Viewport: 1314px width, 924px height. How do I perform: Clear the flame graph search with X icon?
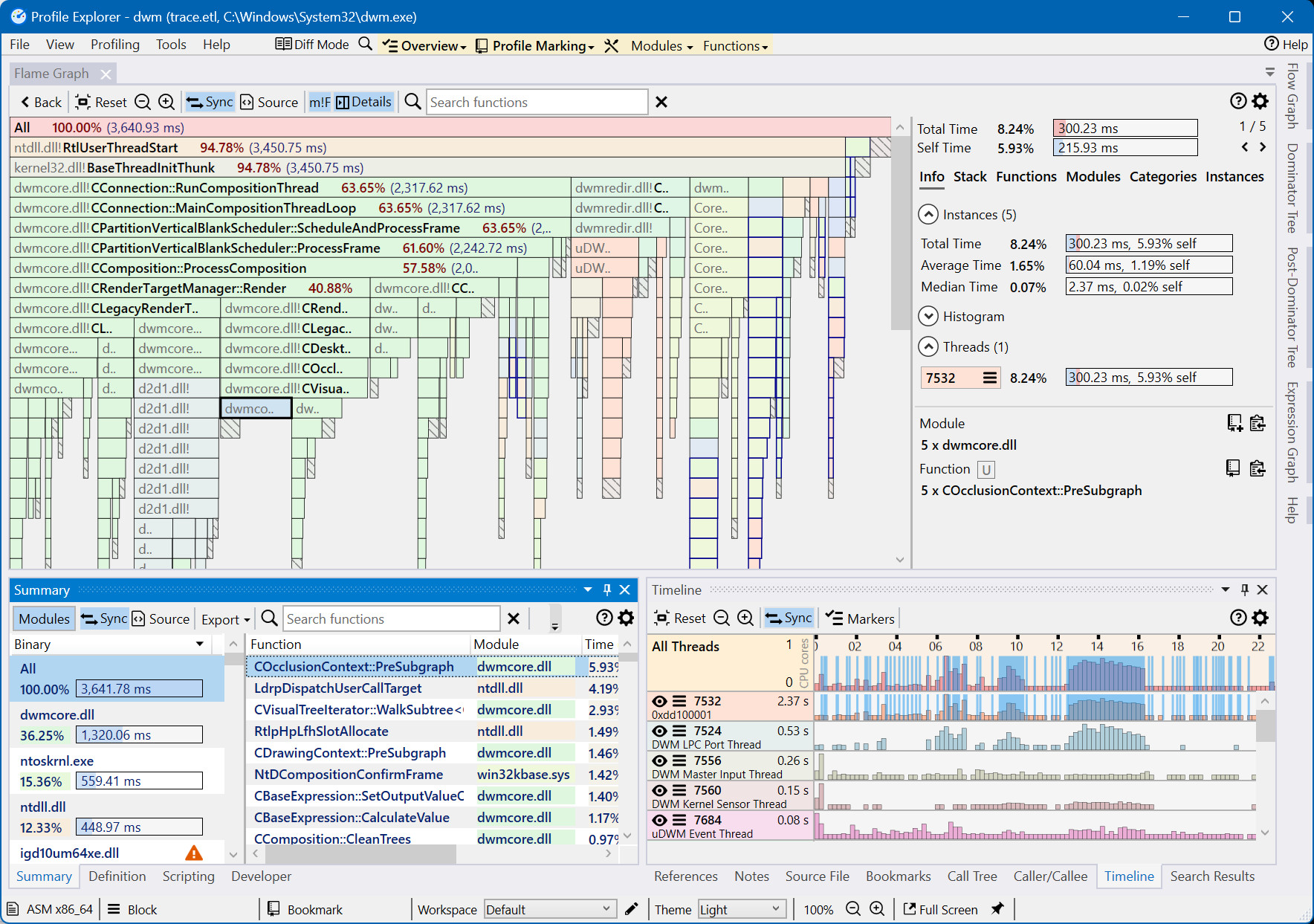[x=661, y=102]
